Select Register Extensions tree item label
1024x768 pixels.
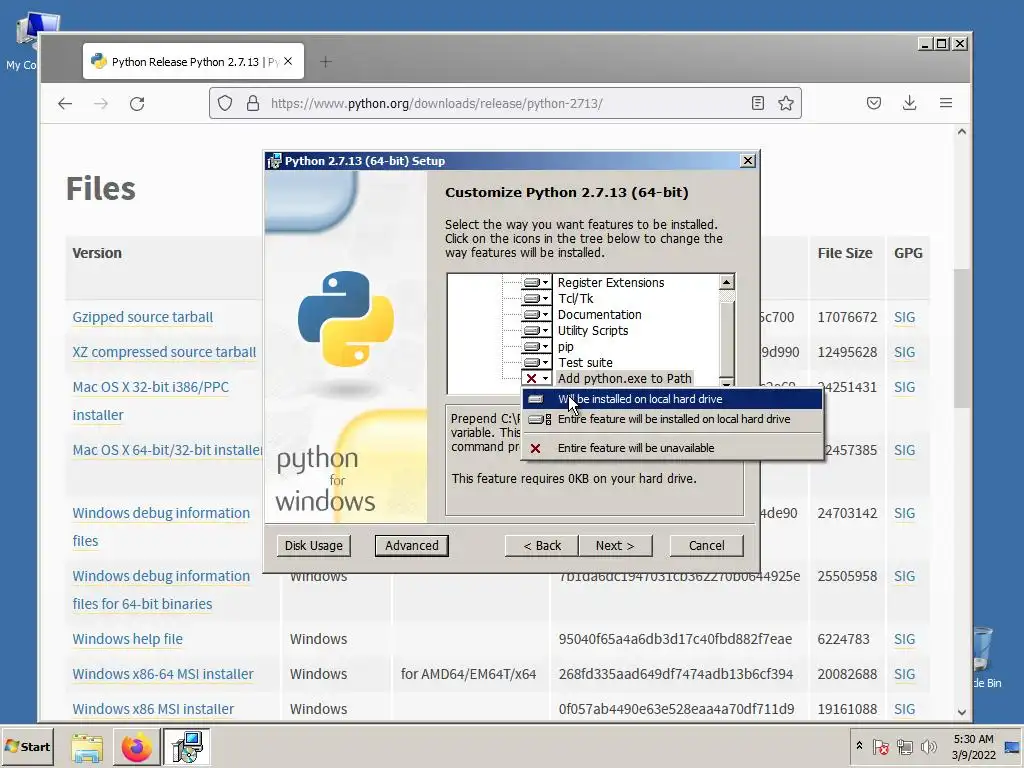[x=611, y=283]
